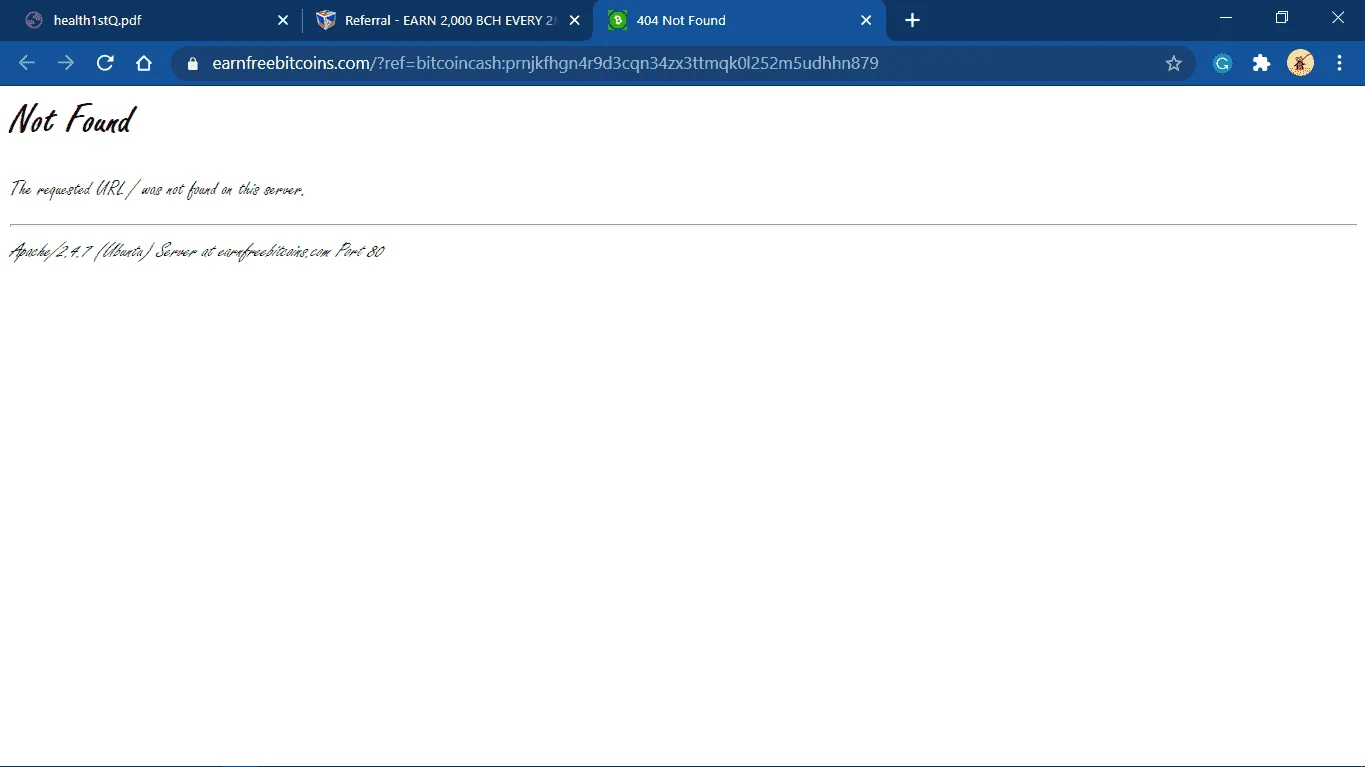The width and height of the screenshot is (1365, 767).
Task: Open the browser home page
Action: [144, 63]
